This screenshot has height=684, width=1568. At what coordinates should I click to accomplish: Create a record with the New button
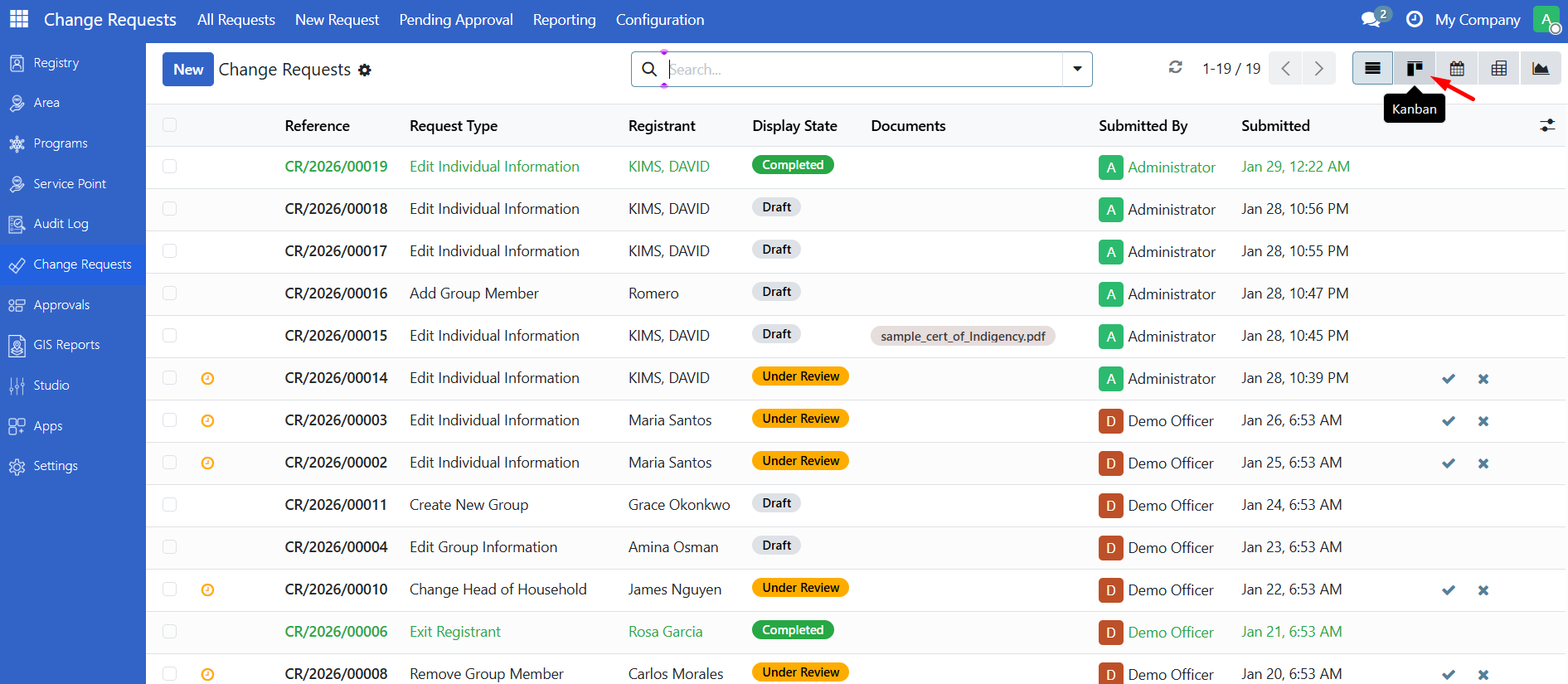[188, 70]
